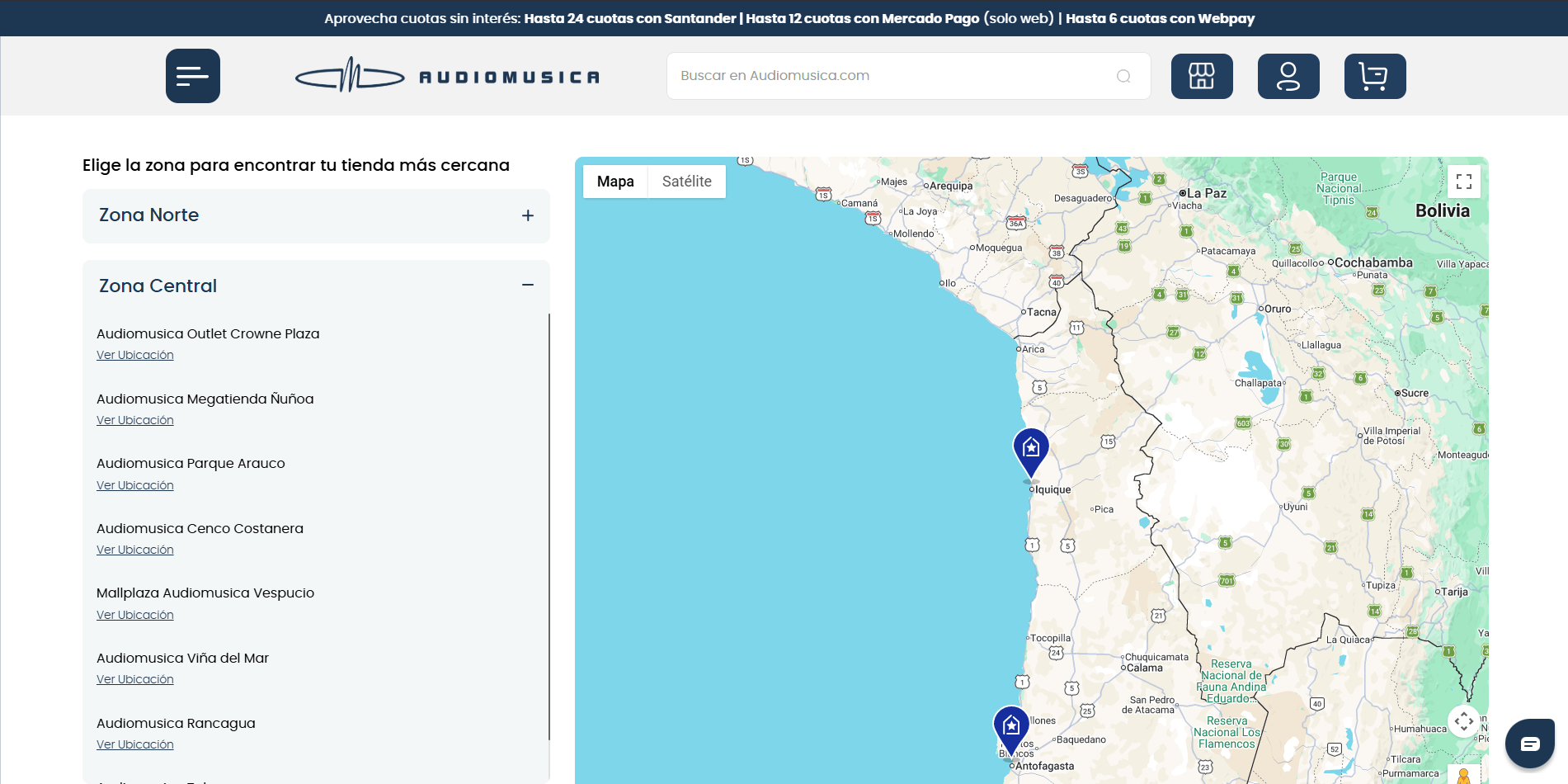Click the Cochabamba label on map

click(1373, 262)
